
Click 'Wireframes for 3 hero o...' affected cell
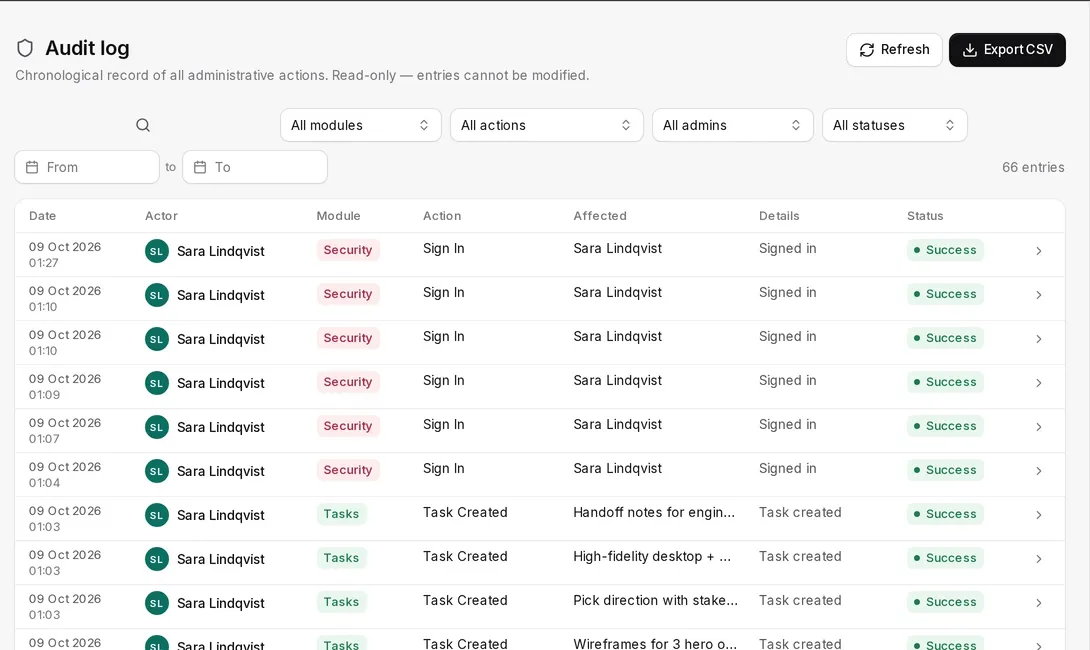click(655, 644)
